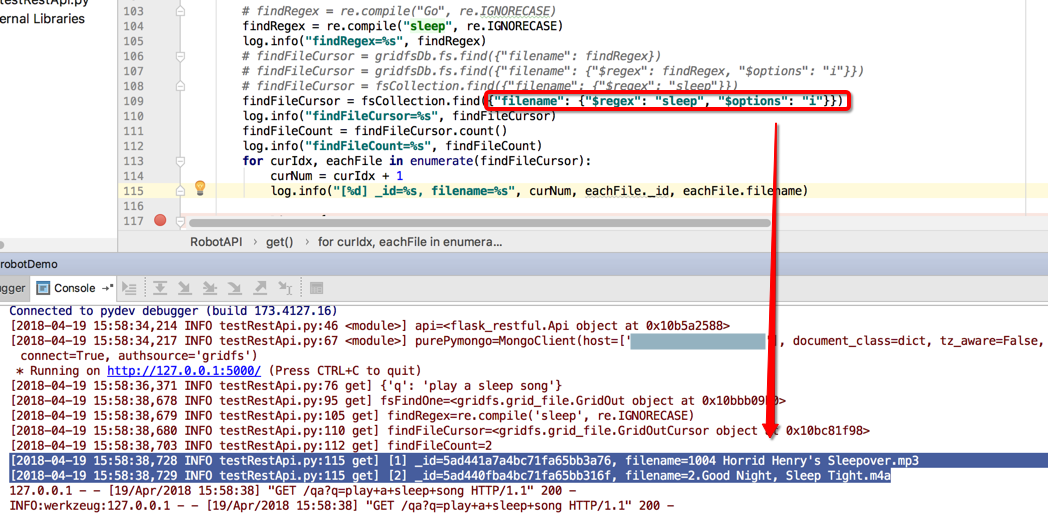The width and height of the screenshot is (1048, 517).
Task: Click the yellow lightbulb on line 115
Action: 199,189
